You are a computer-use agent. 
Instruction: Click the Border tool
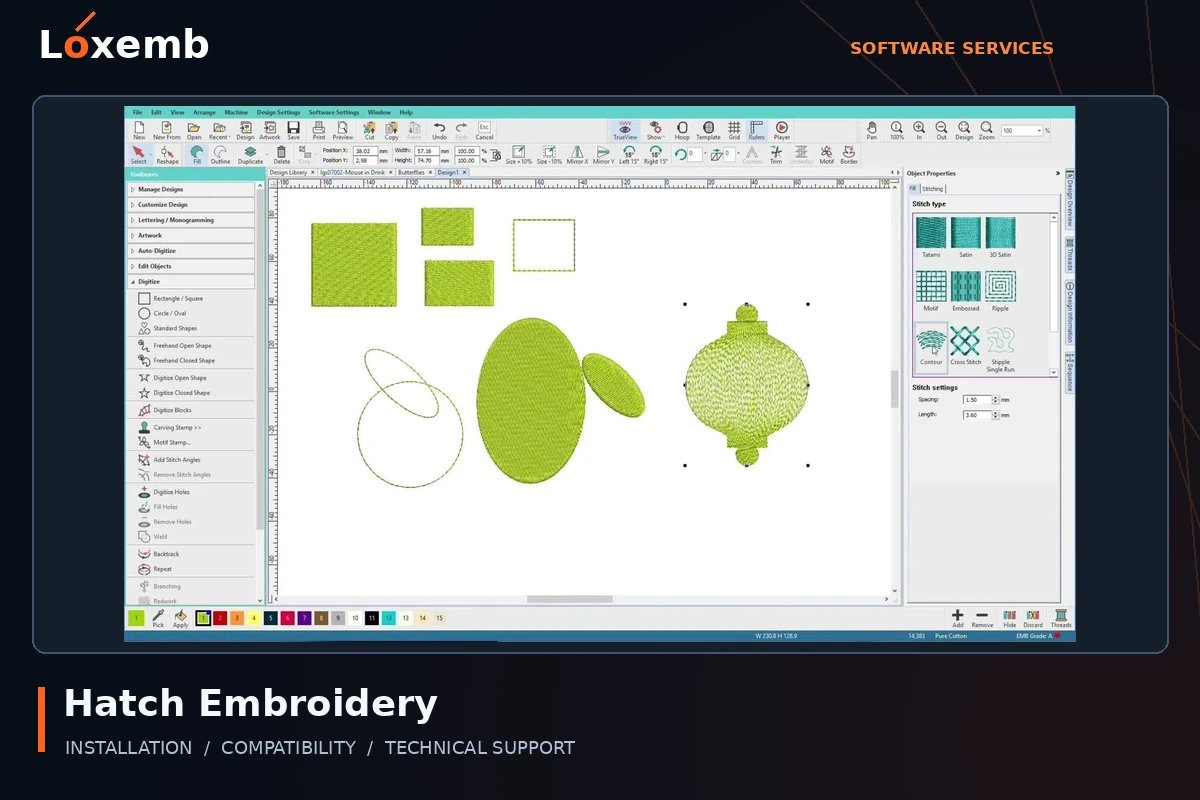click(849, 155)
